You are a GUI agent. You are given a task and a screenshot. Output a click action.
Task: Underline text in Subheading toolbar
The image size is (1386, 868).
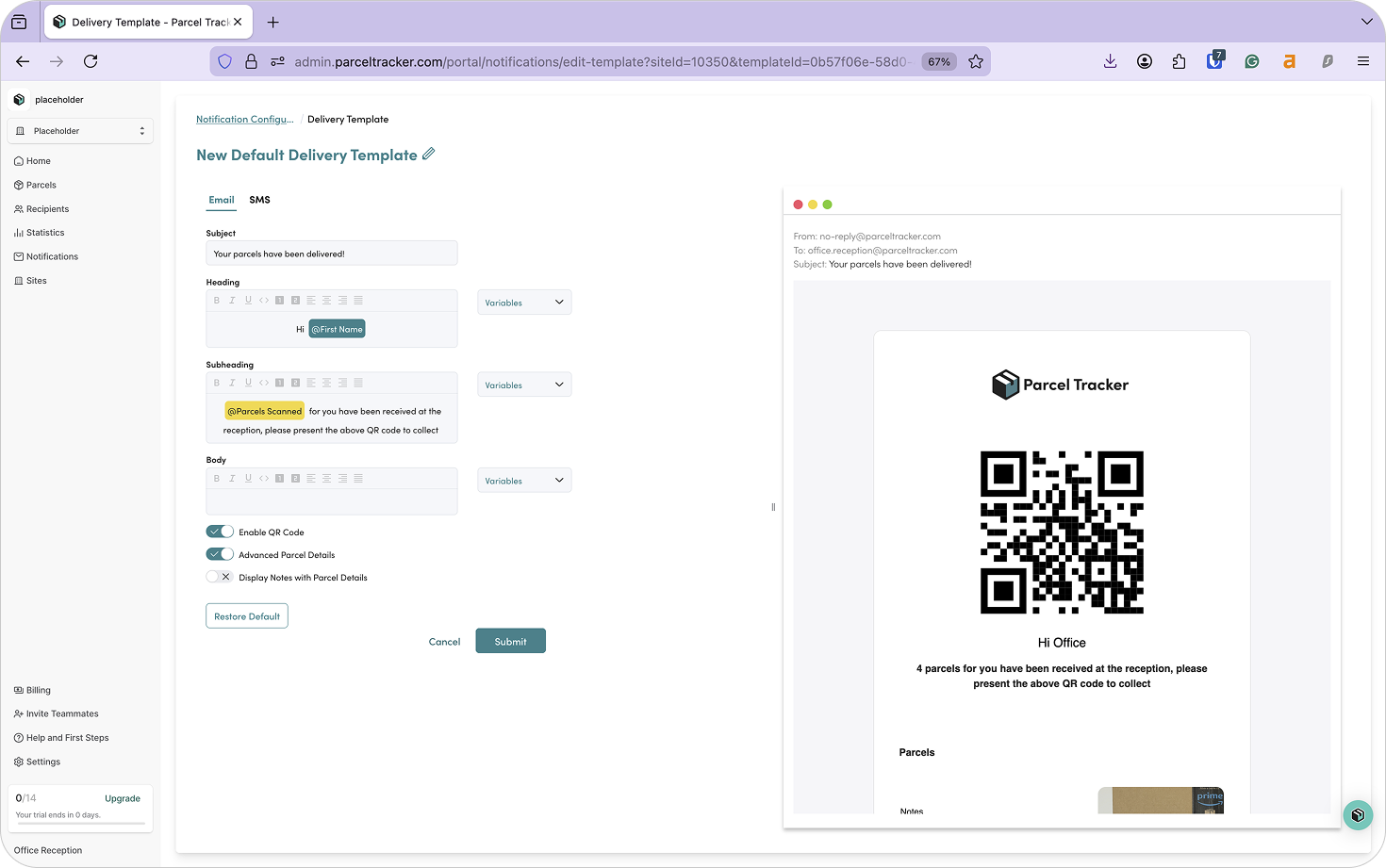click(x=248, y=383)
